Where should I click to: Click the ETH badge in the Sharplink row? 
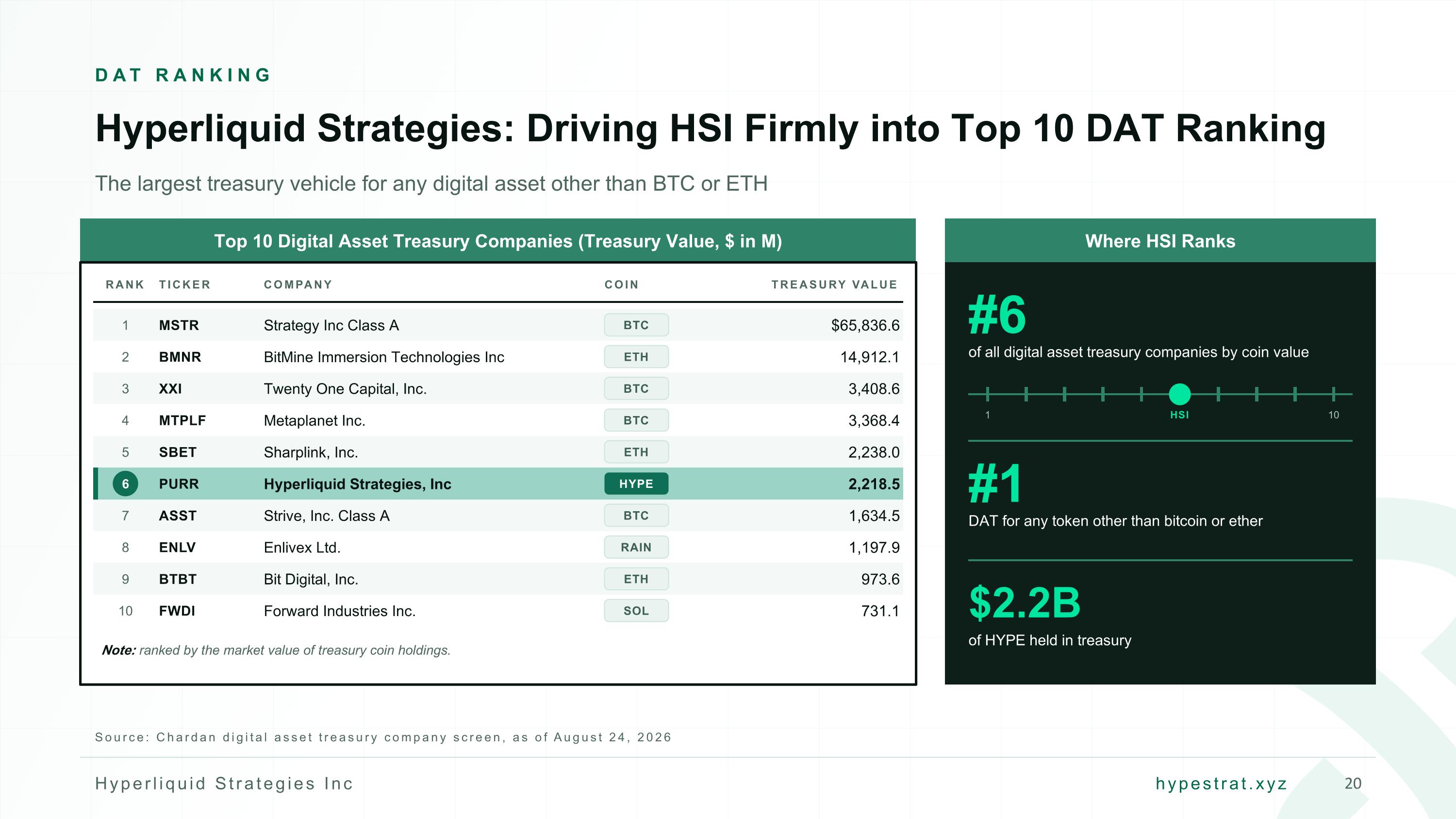click(636, 451)
